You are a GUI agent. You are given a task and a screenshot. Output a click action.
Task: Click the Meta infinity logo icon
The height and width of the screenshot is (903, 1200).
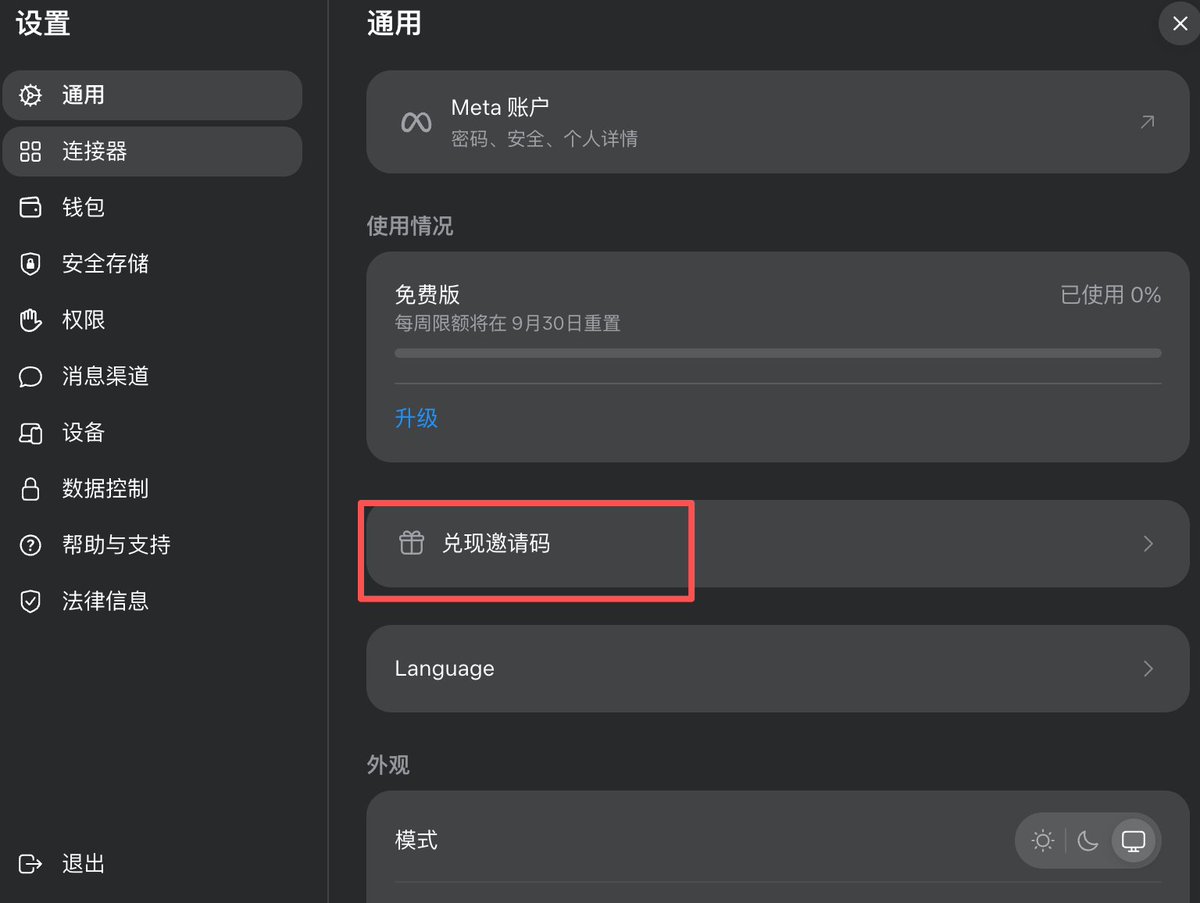pos(416,122)
